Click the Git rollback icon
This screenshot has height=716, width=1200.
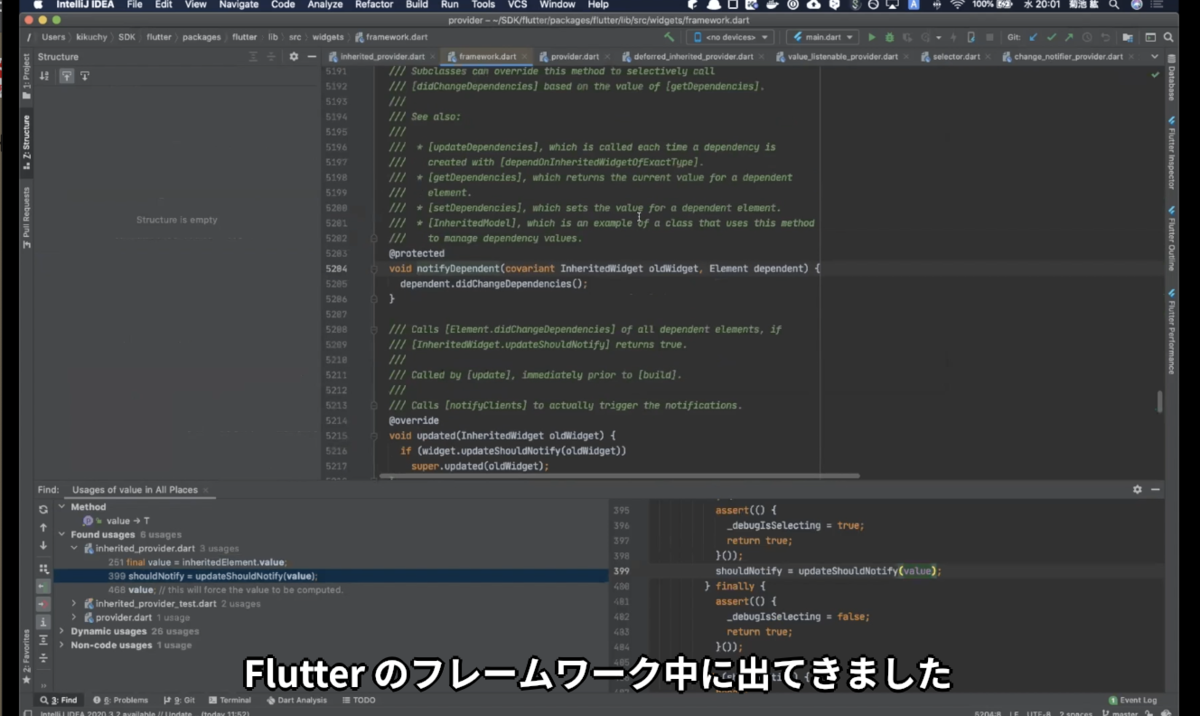(x=1105, y=37)
